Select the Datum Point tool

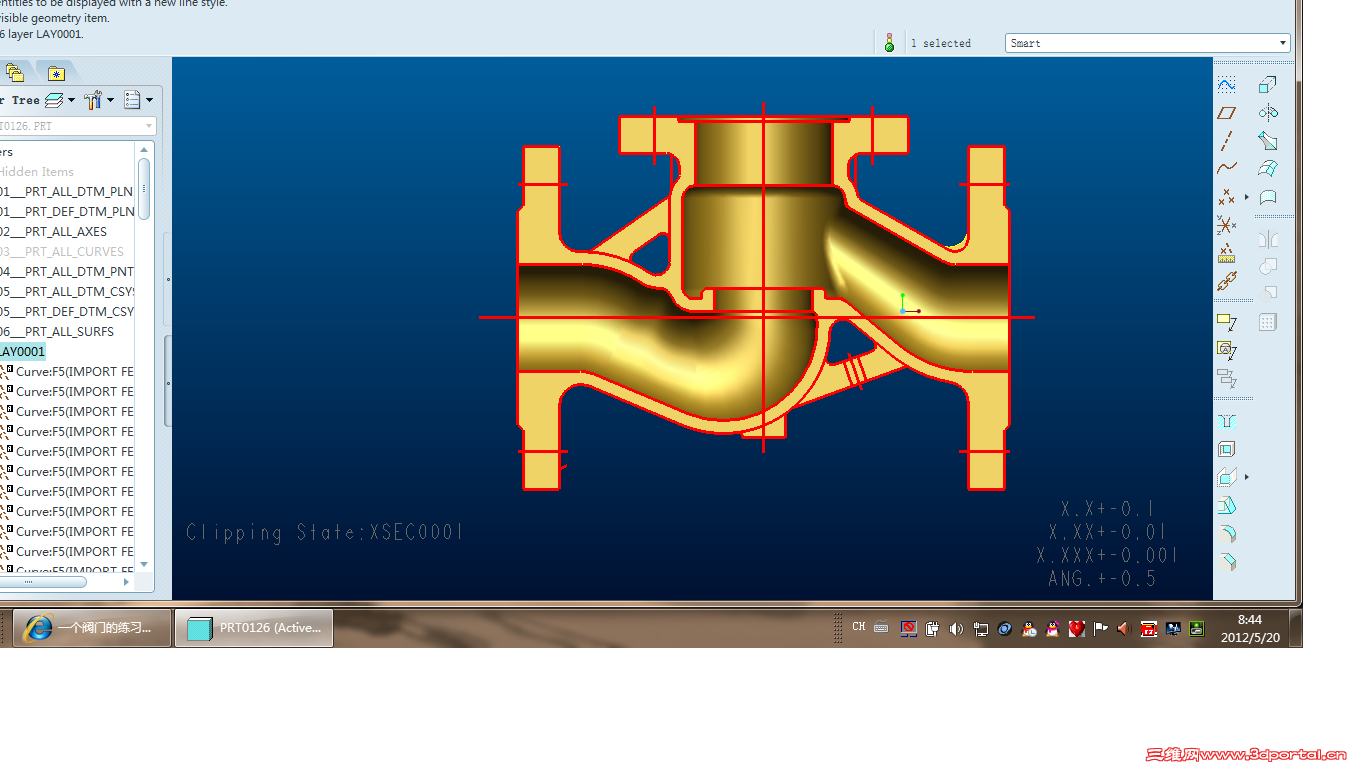point(1227,197)
